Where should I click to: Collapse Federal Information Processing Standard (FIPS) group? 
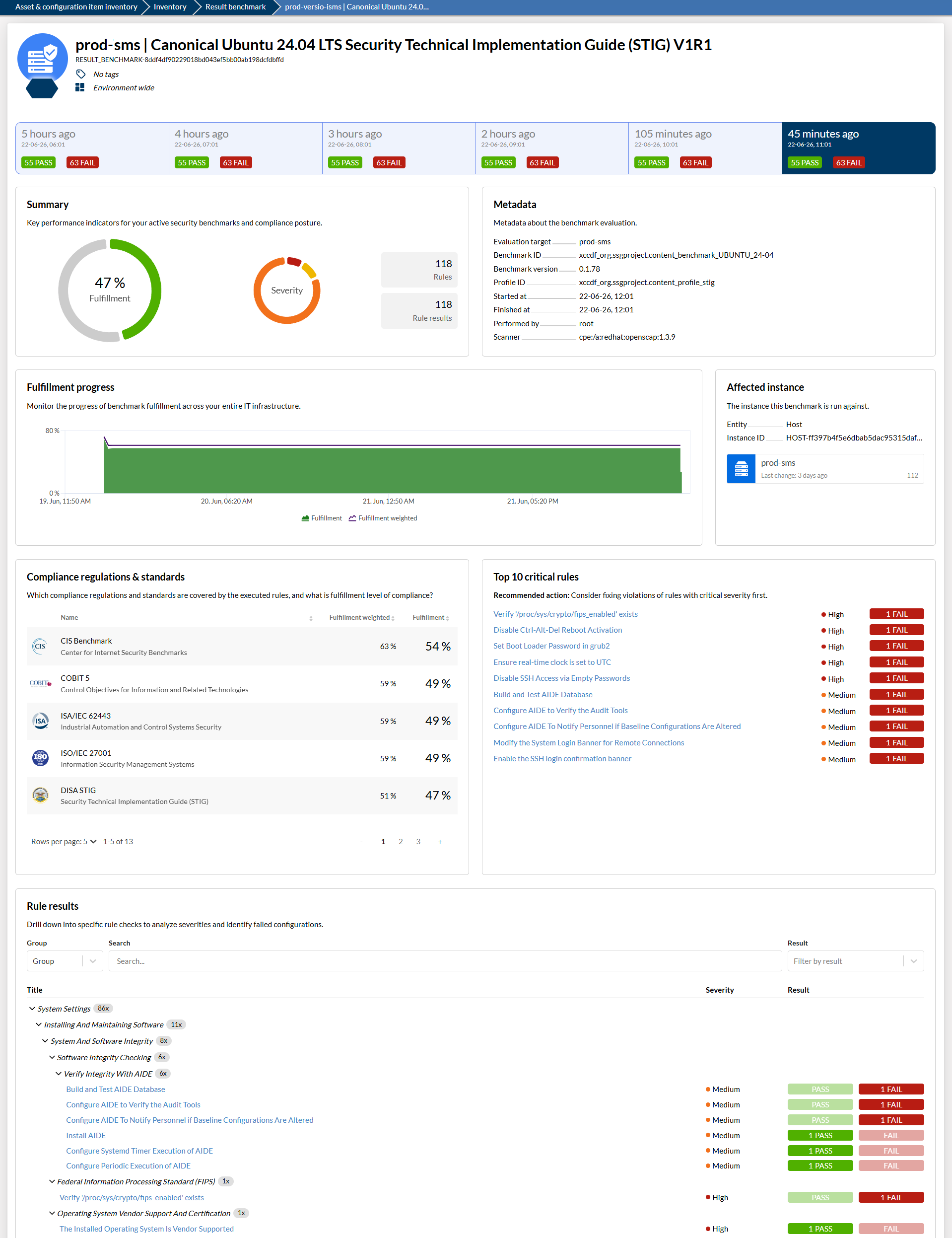(x=52, y=1181)
